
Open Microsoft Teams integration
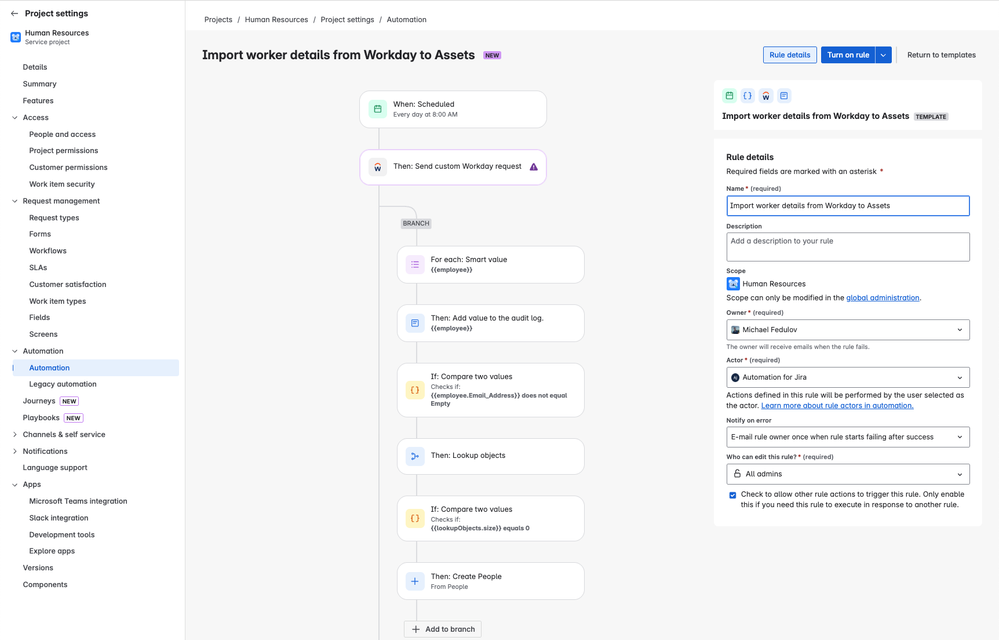pos(78,501)
